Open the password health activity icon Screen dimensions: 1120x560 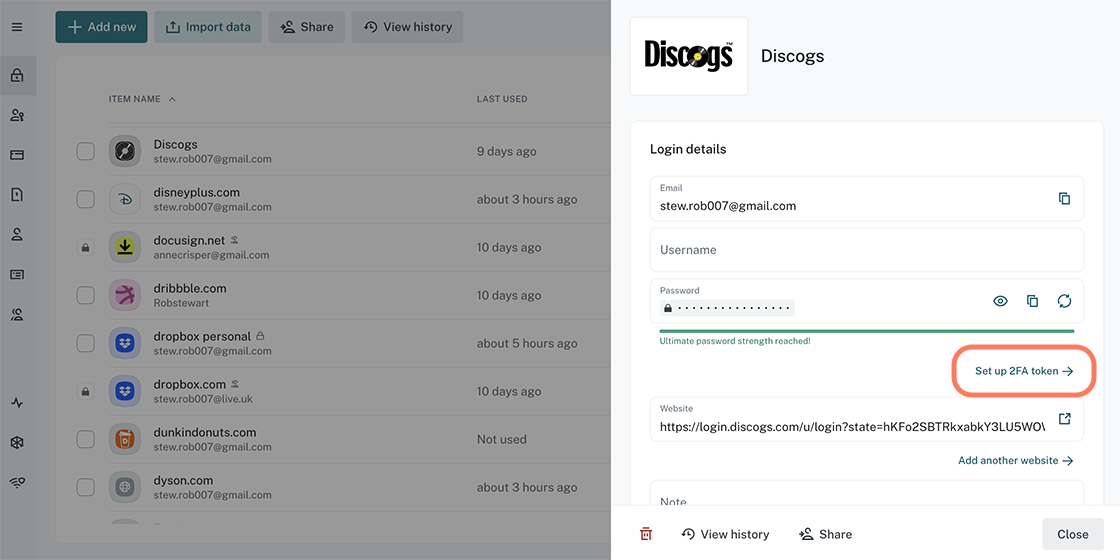point(17,403)
